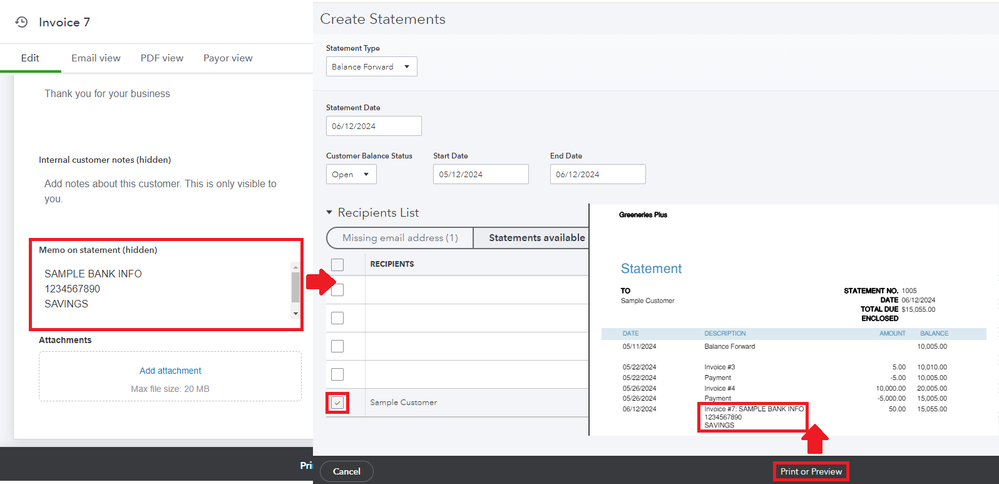Click the TOTAL DUE $15,055.00 value
Viewport: 999px width, 484px height.
918,310
